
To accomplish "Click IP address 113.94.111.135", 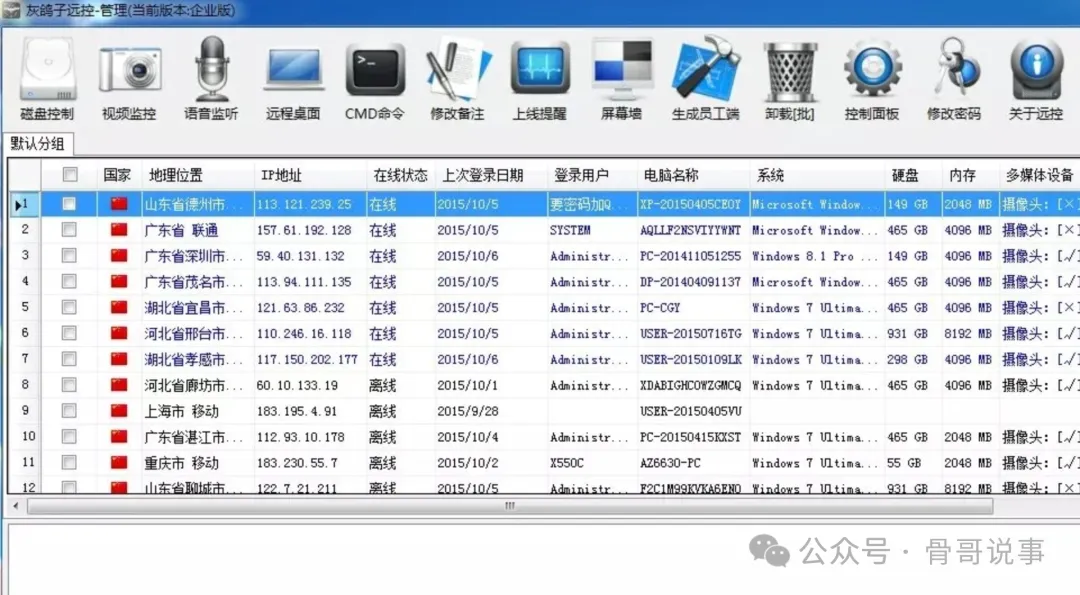I will pyautogui.click(x=304, y=282).
